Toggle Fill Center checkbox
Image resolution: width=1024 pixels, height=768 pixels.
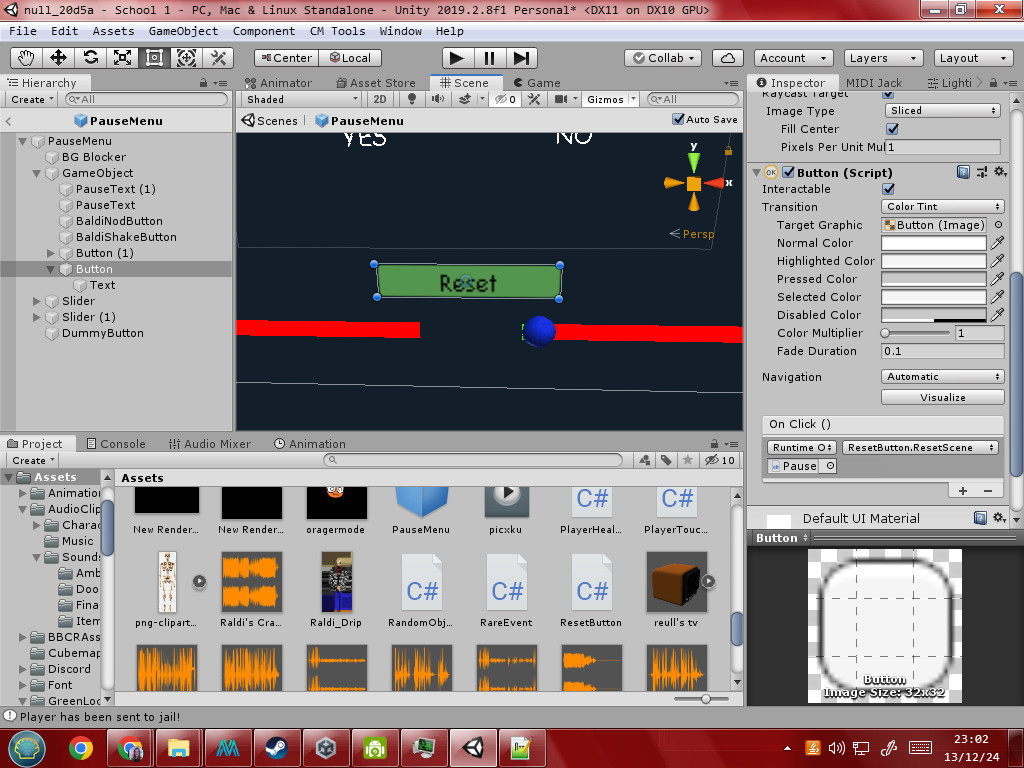click(x=892, y=129)
